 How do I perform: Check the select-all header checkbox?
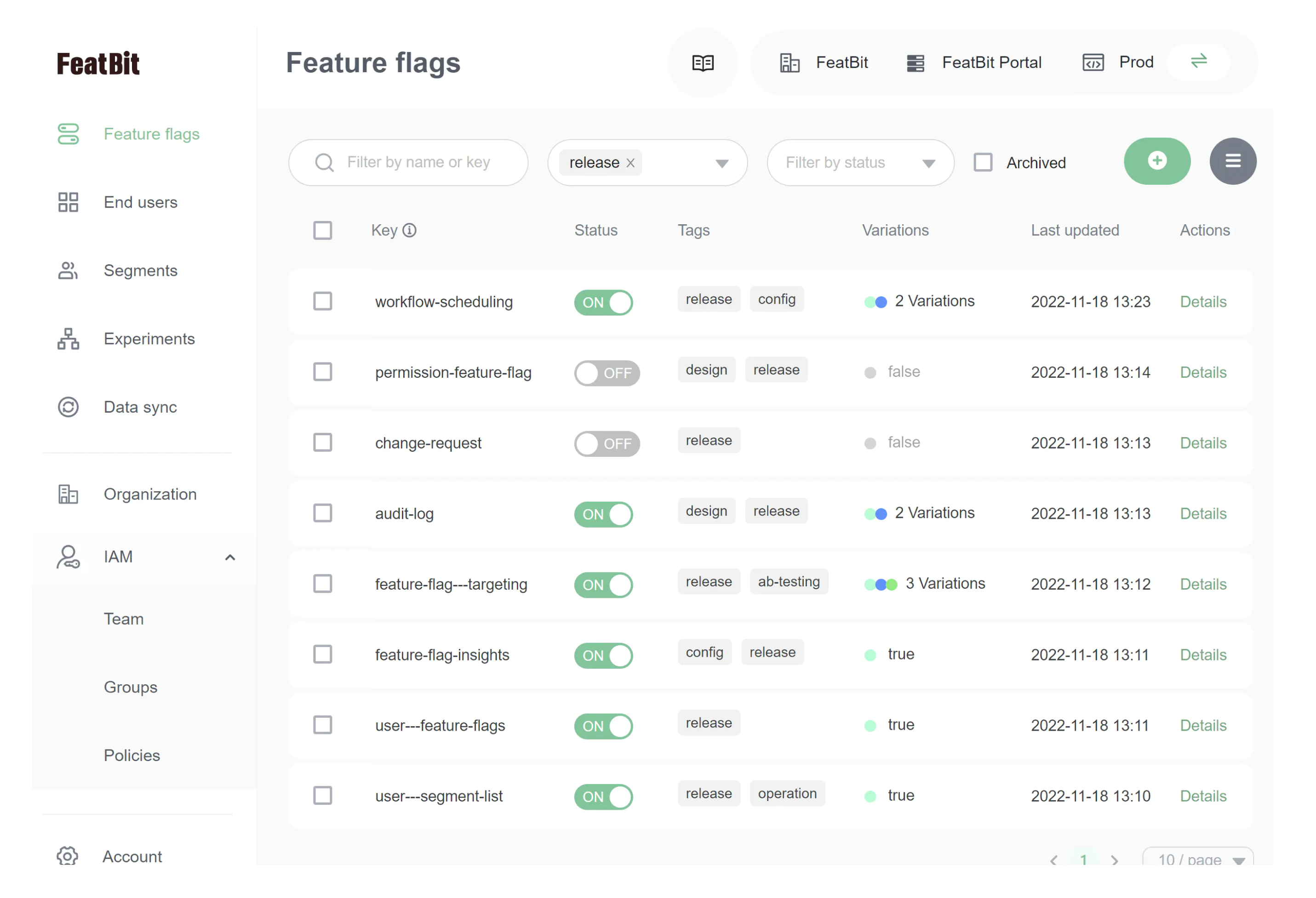pyautogui.click(x=323, y=230)
